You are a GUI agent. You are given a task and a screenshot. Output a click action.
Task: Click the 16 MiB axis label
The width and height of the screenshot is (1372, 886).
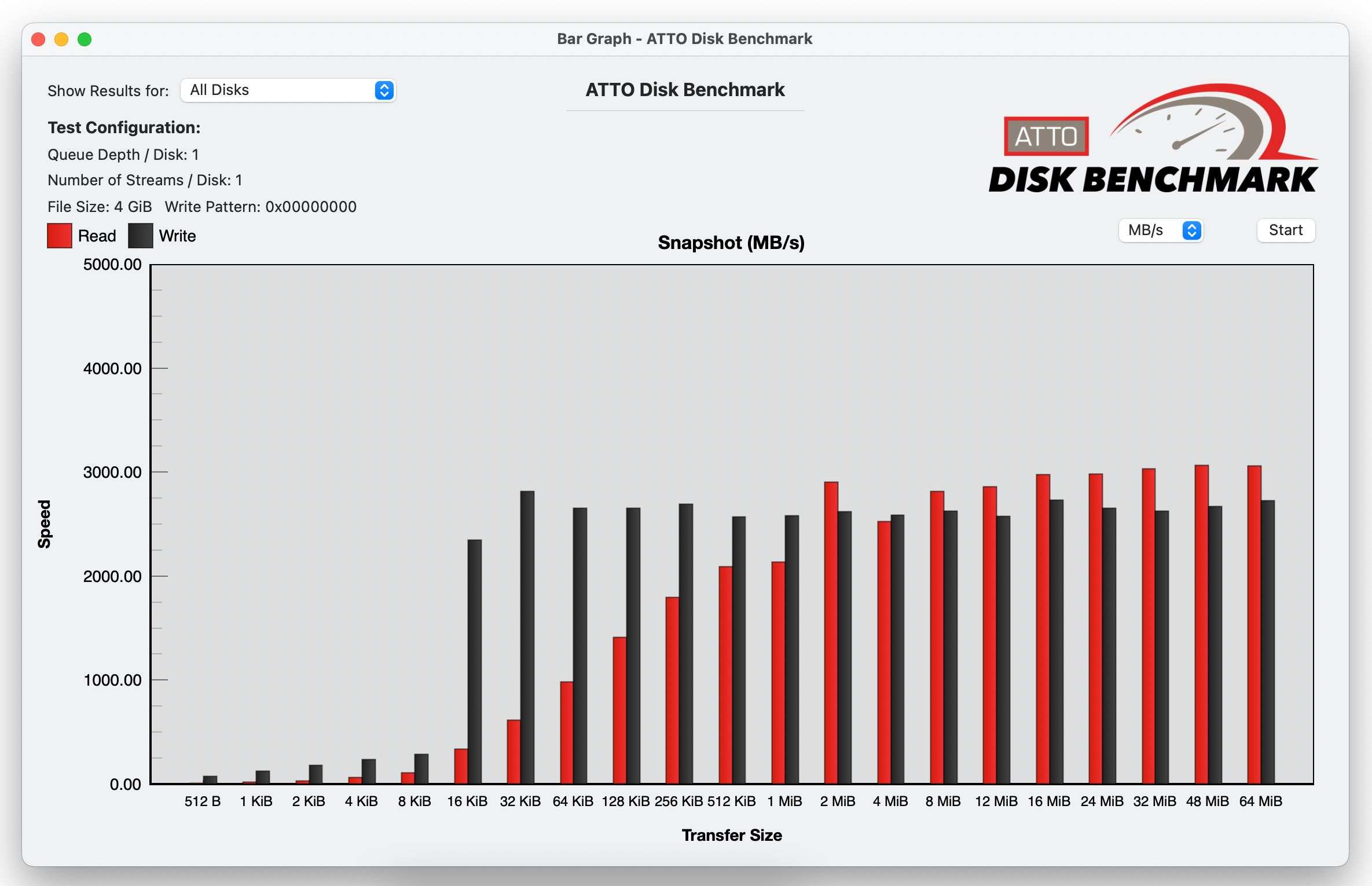pyautogui.click(x=1049, y=801)
